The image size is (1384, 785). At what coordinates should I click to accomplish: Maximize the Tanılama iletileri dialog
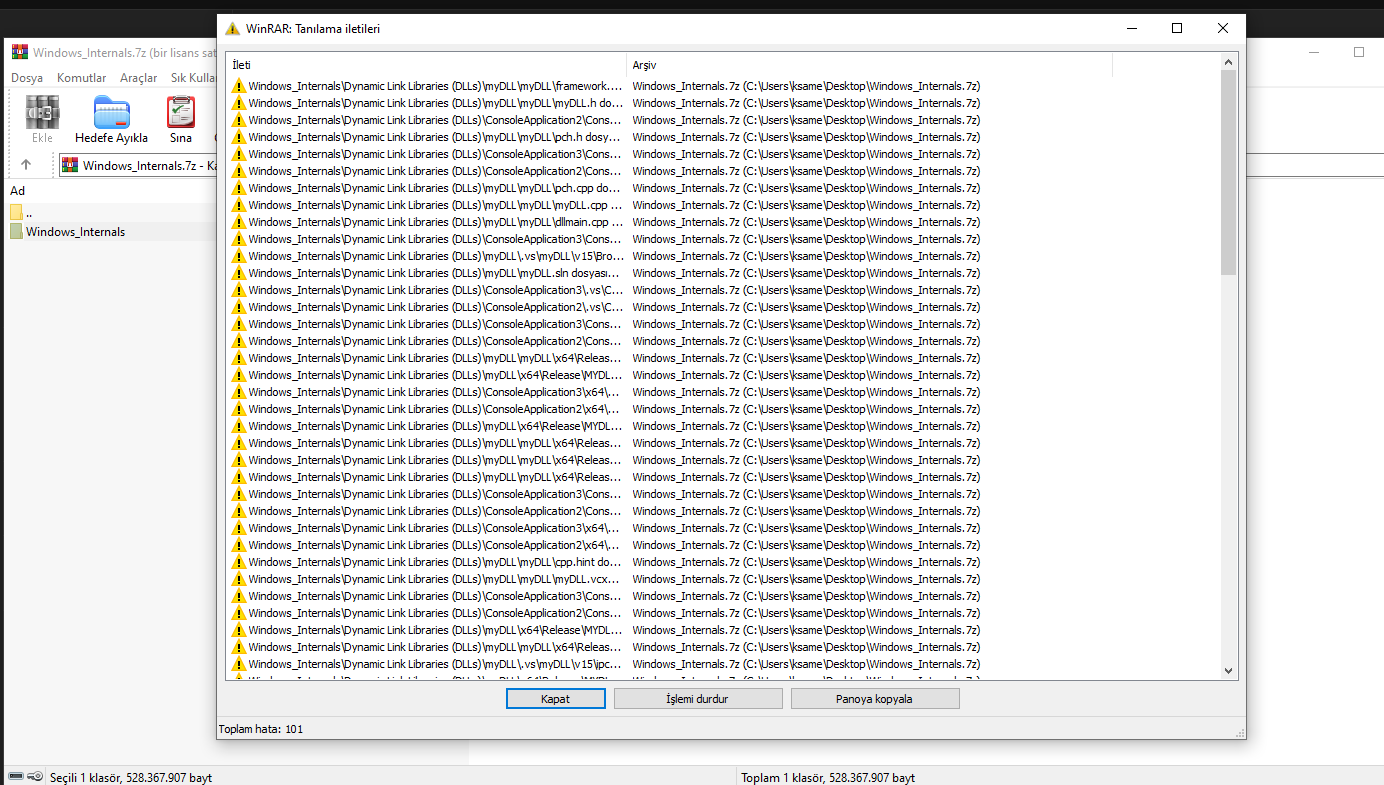coord(1177,29)
